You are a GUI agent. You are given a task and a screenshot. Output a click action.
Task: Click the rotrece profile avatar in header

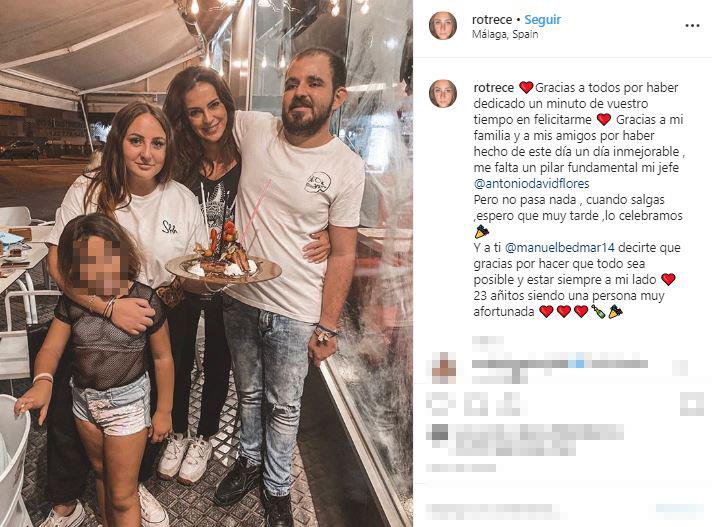coord(443,26)
